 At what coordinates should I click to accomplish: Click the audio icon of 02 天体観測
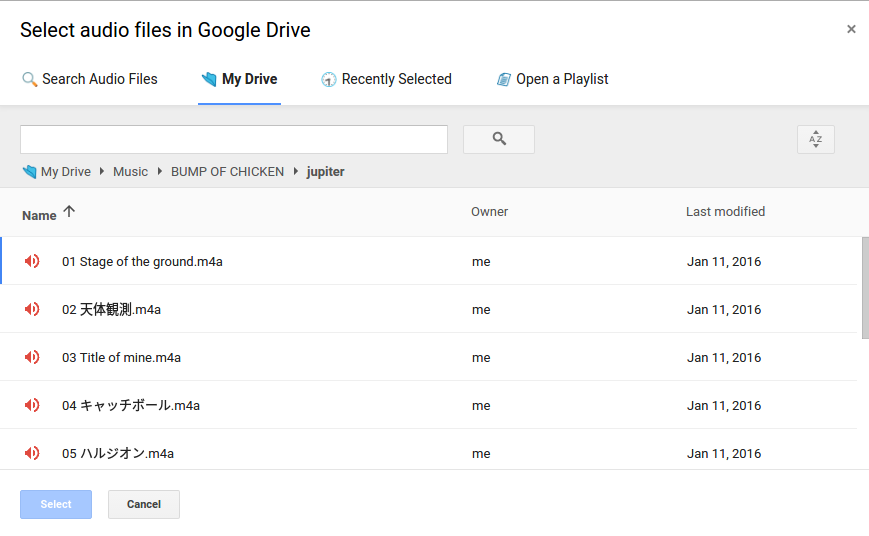pyautogui.click(x=32, y=309)
